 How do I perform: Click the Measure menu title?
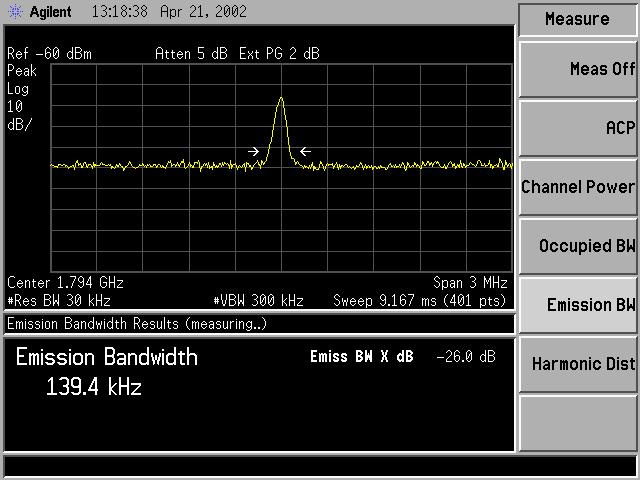click(578, 19)
